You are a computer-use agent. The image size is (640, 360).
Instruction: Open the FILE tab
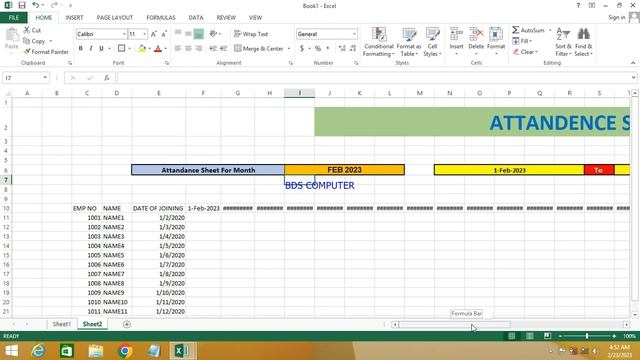point(13,18)
